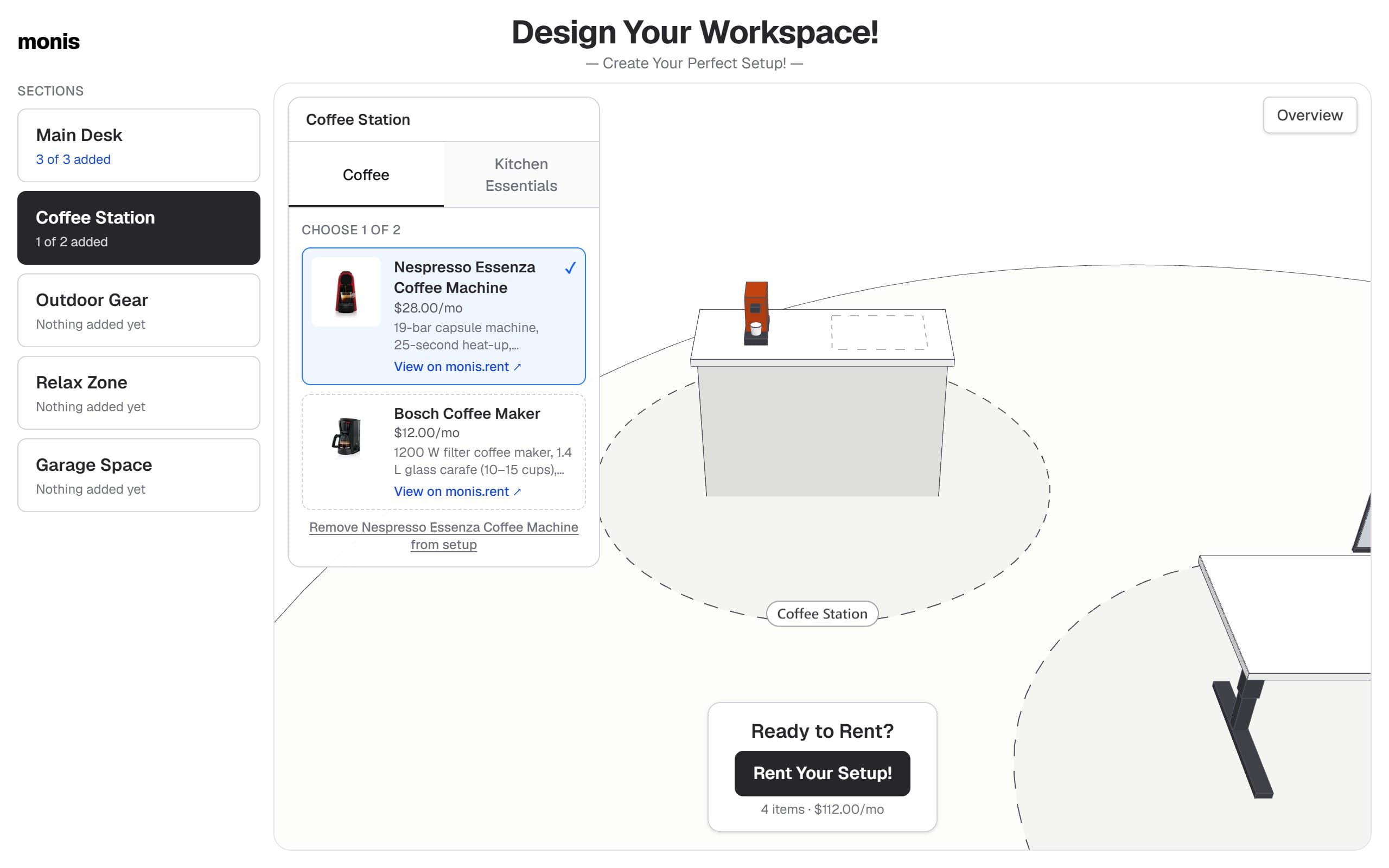
Task: Click the Coffee Station panel header
Action: [444, 119]
